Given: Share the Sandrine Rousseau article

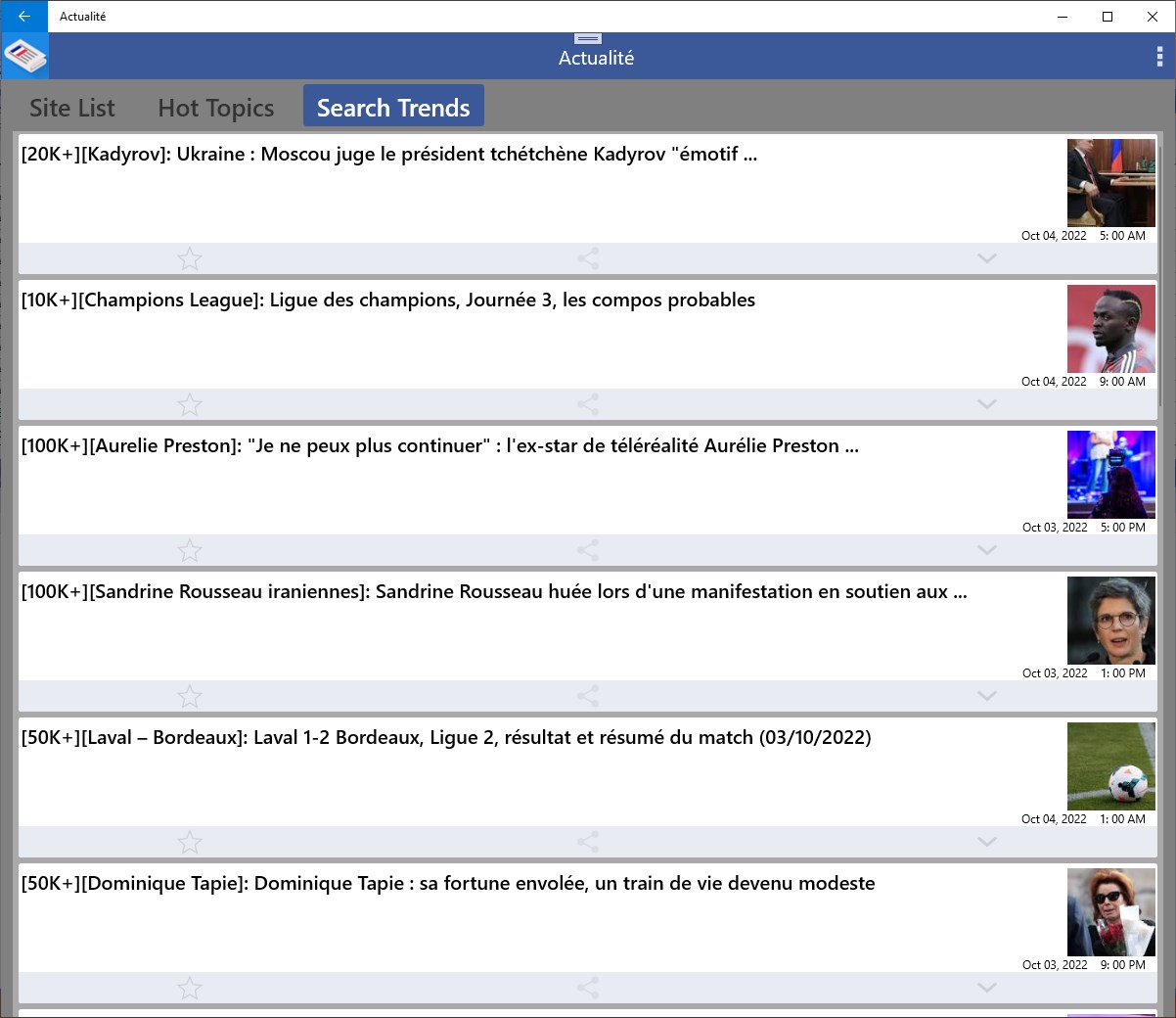Looking at the screenshot, I should (588, 696).
